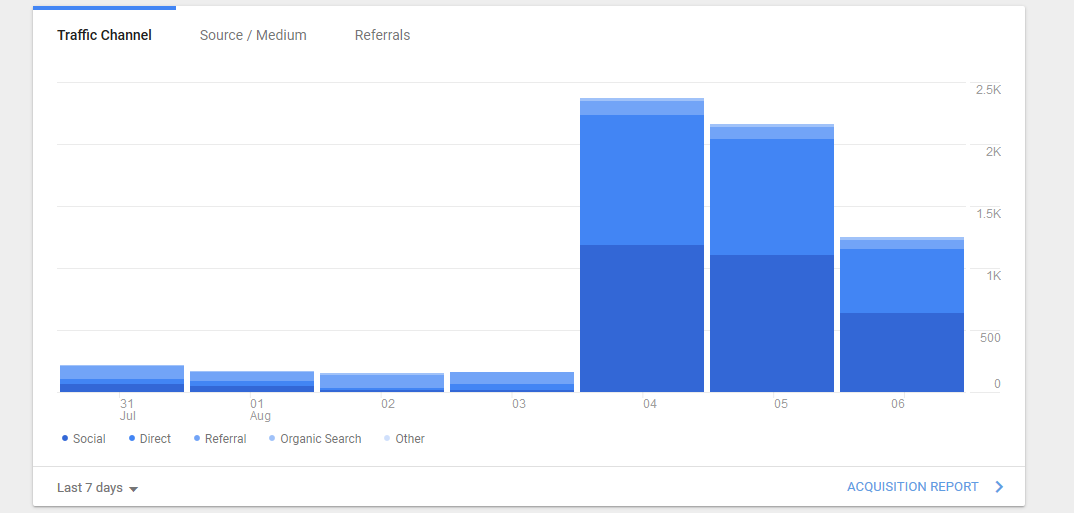Click the Referral legend label
Screen dimensions: 1074x513
[x=225, y=438]
